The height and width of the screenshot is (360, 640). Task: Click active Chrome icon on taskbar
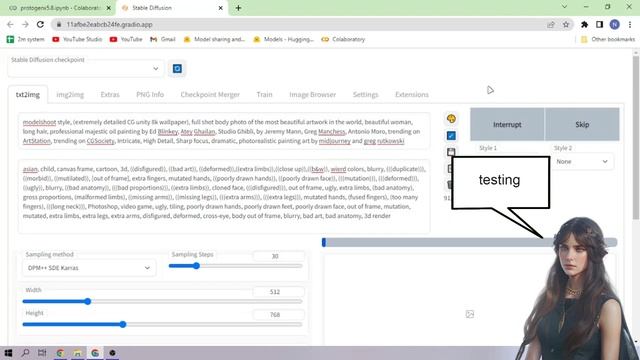coord(95,353)
